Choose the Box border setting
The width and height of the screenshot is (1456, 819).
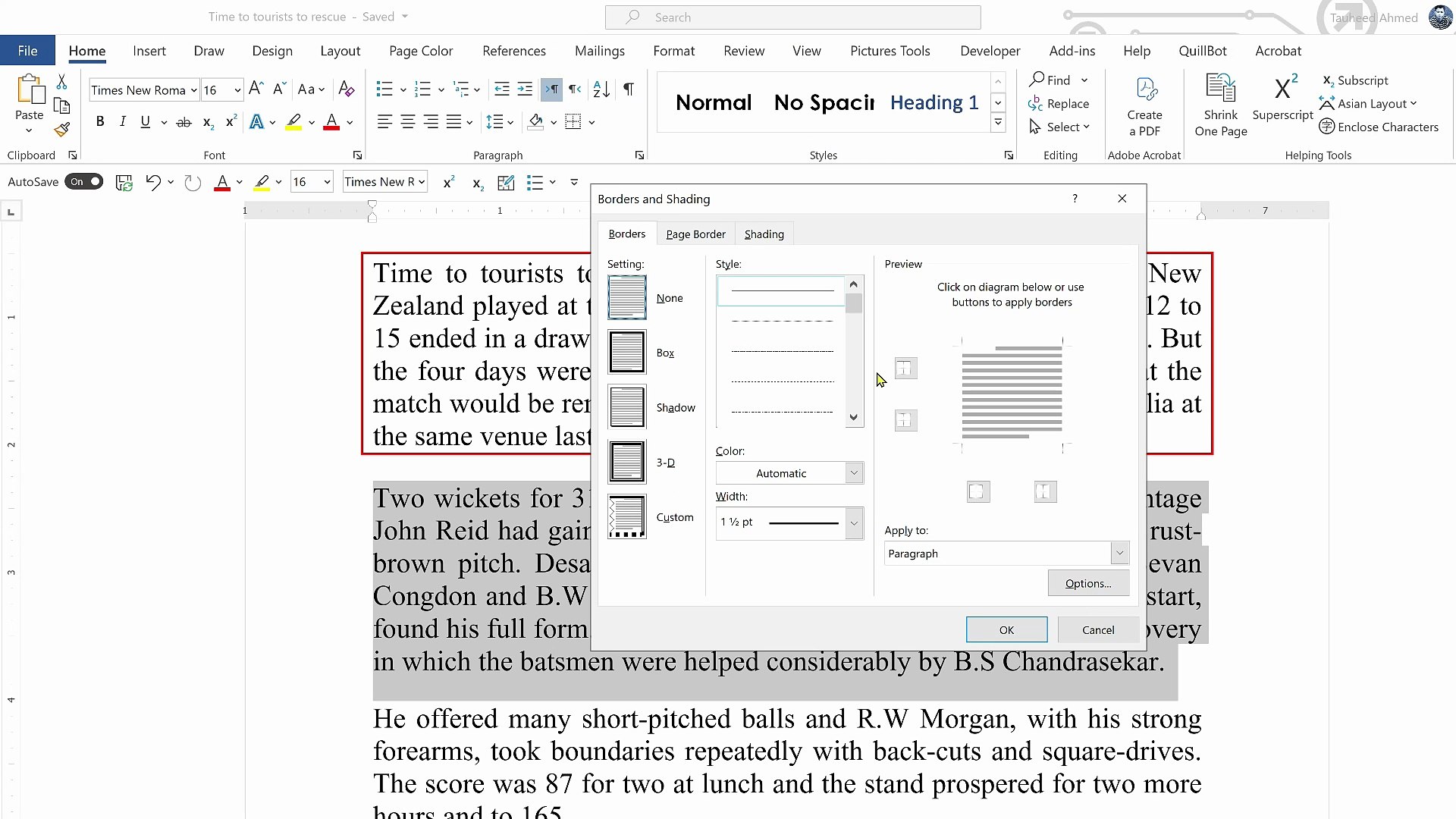pyautogui.click(x=627, y=352)
